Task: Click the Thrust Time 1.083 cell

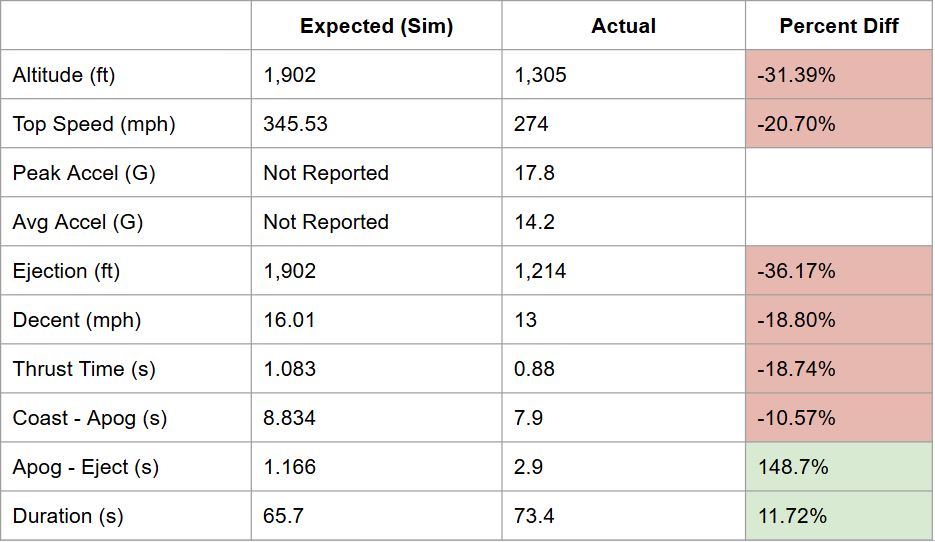Action: (376, 368)
